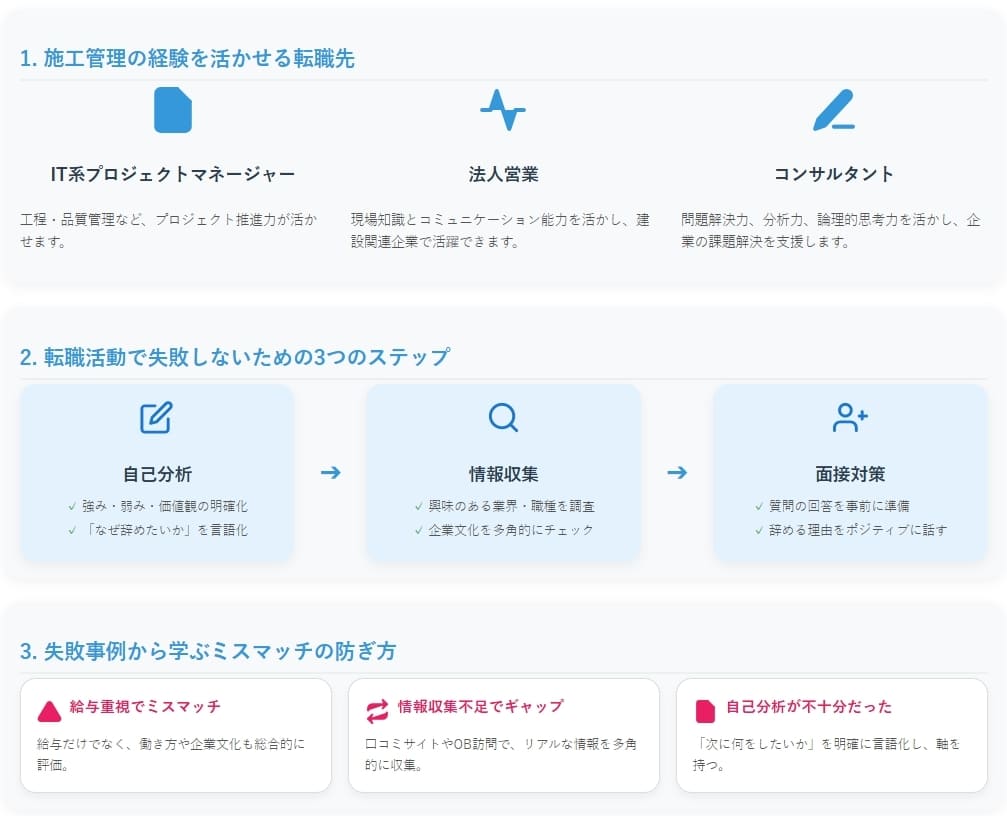Screen dimensions: 1007x816
Task: Click text 質問の回答を事前に準備
Action: (x=839, y=507)
